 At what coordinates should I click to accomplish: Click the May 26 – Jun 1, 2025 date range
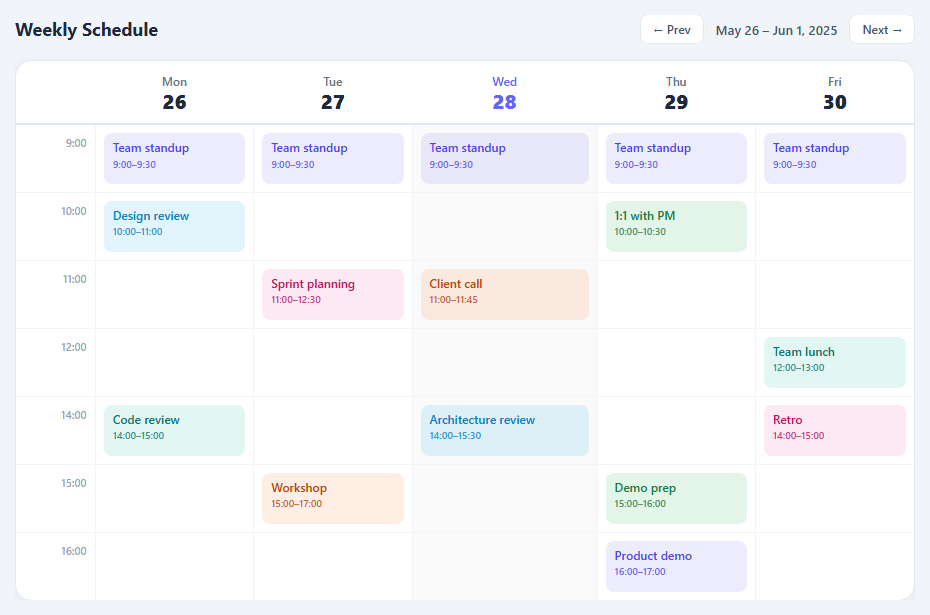point(776,30)
